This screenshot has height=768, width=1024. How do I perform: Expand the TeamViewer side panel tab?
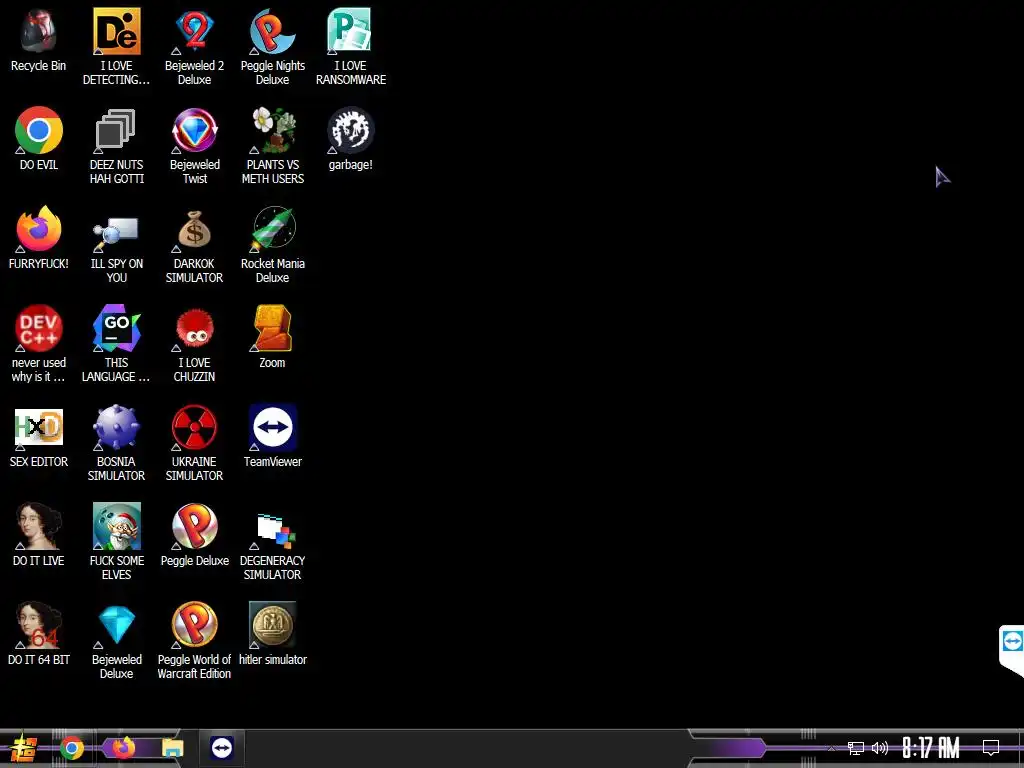pos(1012,647)
